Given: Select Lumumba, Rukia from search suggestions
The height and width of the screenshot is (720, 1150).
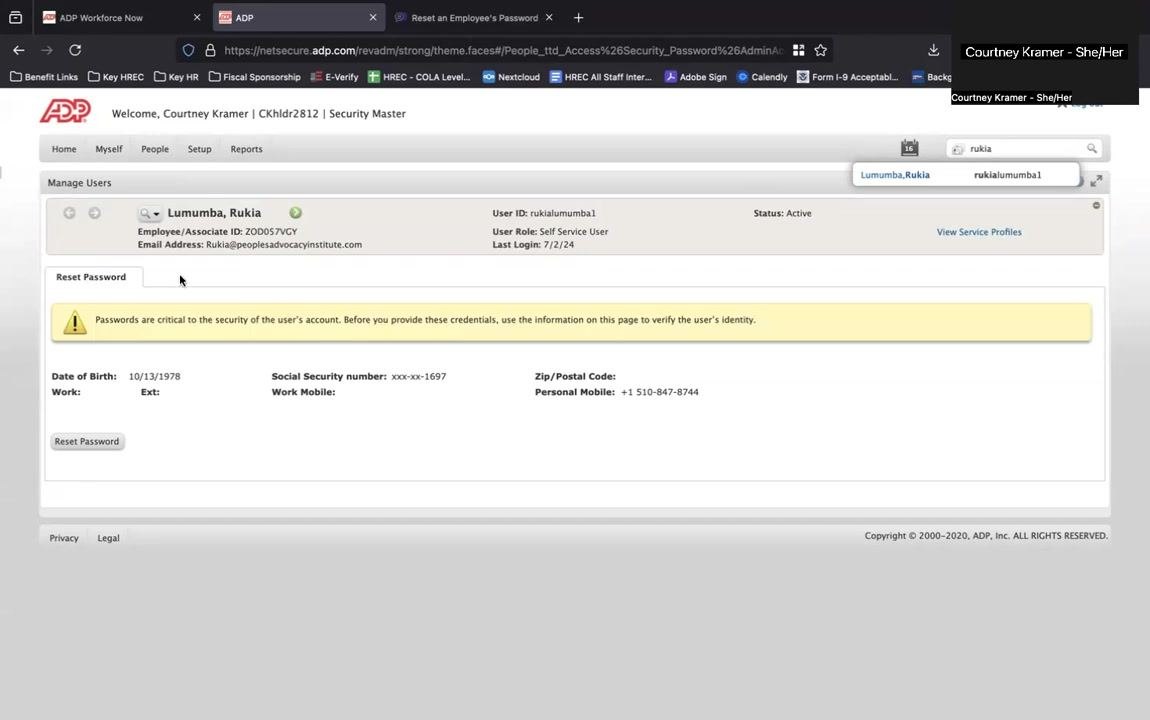Looking at the screenshot, I should (x=965, y=175).
